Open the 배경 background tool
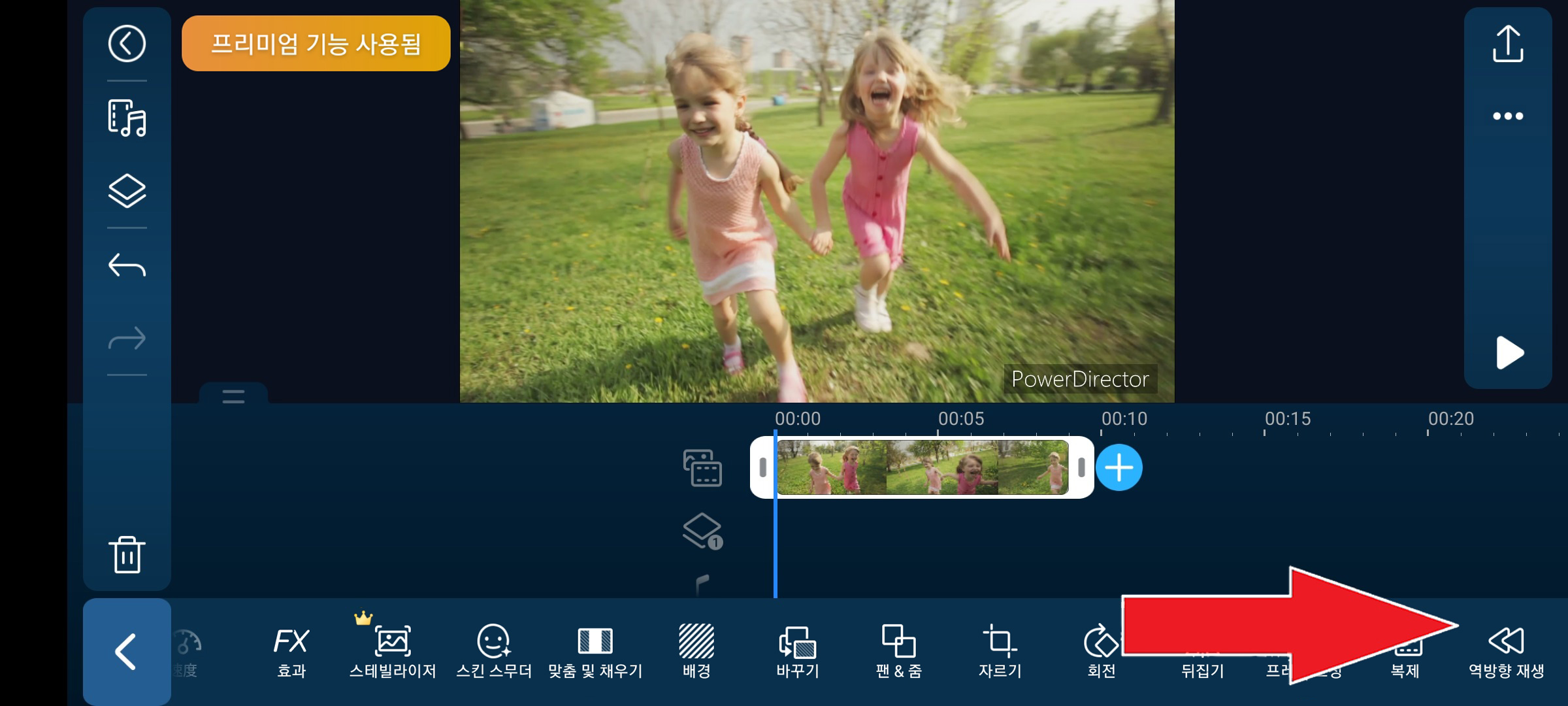Screen dimensions: 1568x706 (696, 650)
